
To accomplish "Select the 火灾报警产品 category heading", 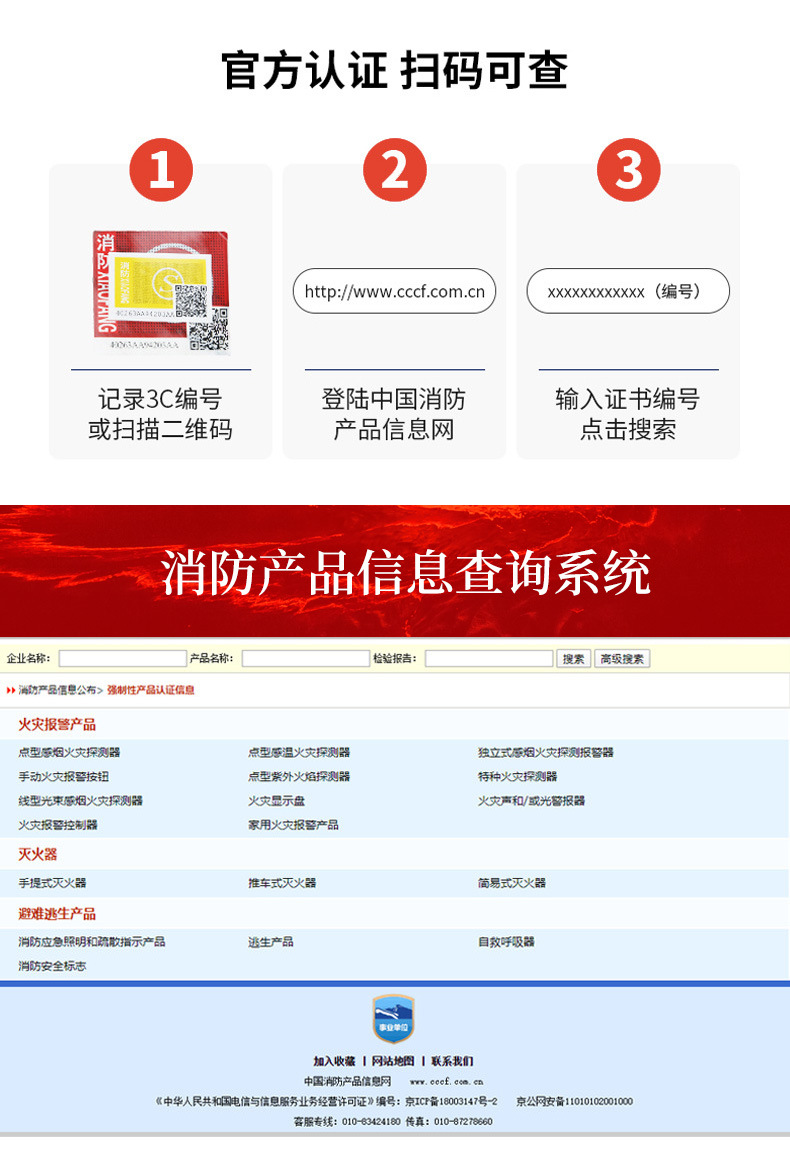I will click(57, 724).
